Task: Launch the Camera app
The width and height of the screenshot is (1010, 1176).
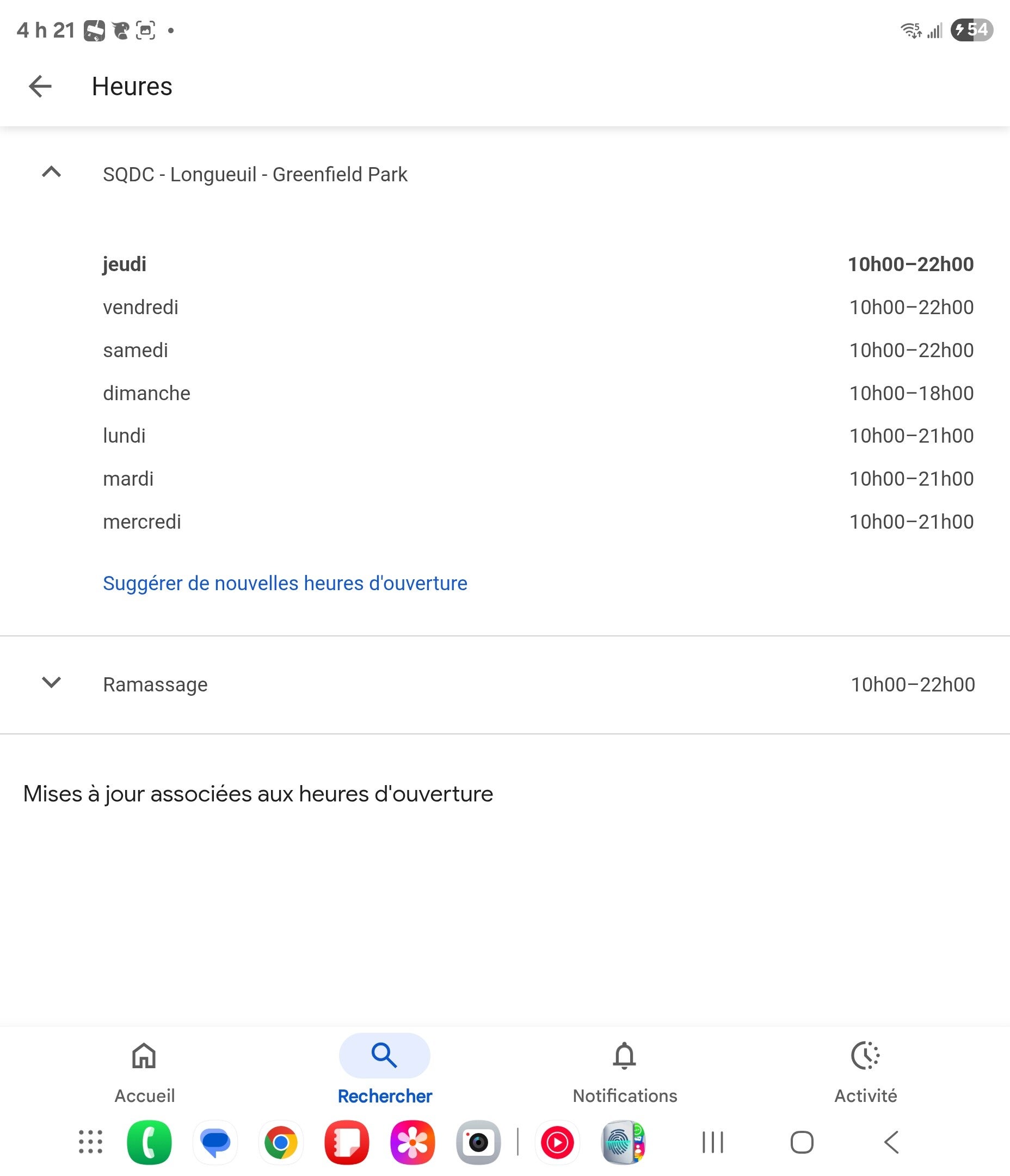Action: (478, 1142)
